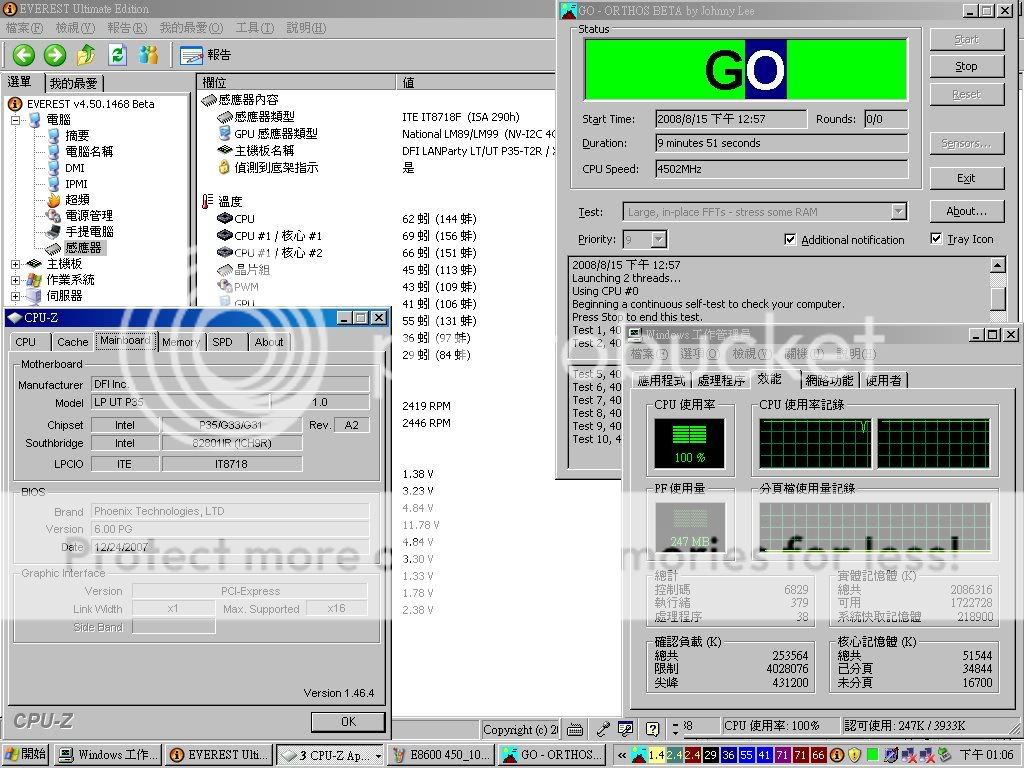Click OK button in CPU-Z window
The width and height of the screenshot is (1024, 768).
[x=347, y=721]
